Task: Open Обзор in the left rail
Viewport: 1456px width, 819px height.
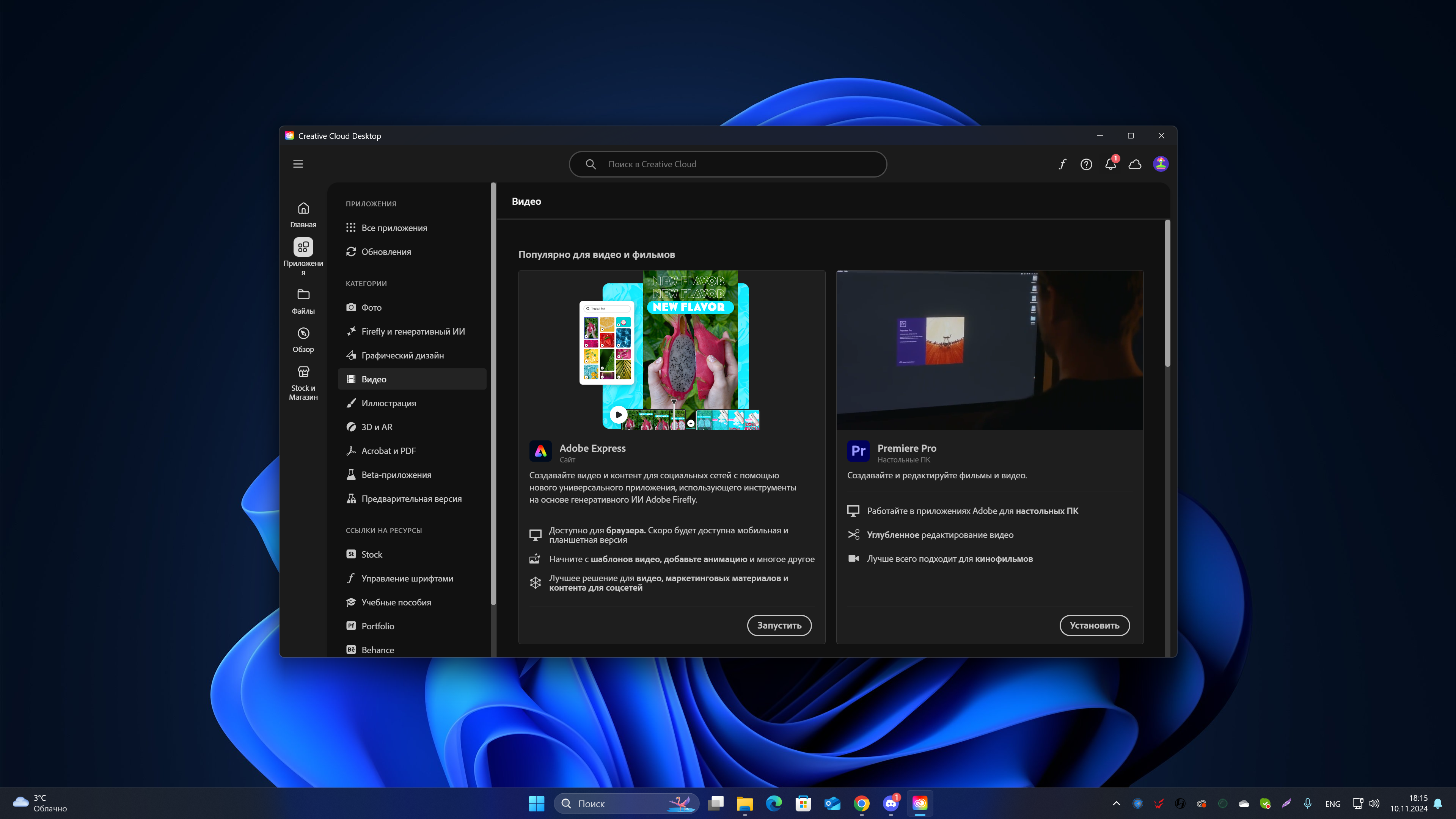Action: (303, 340)
